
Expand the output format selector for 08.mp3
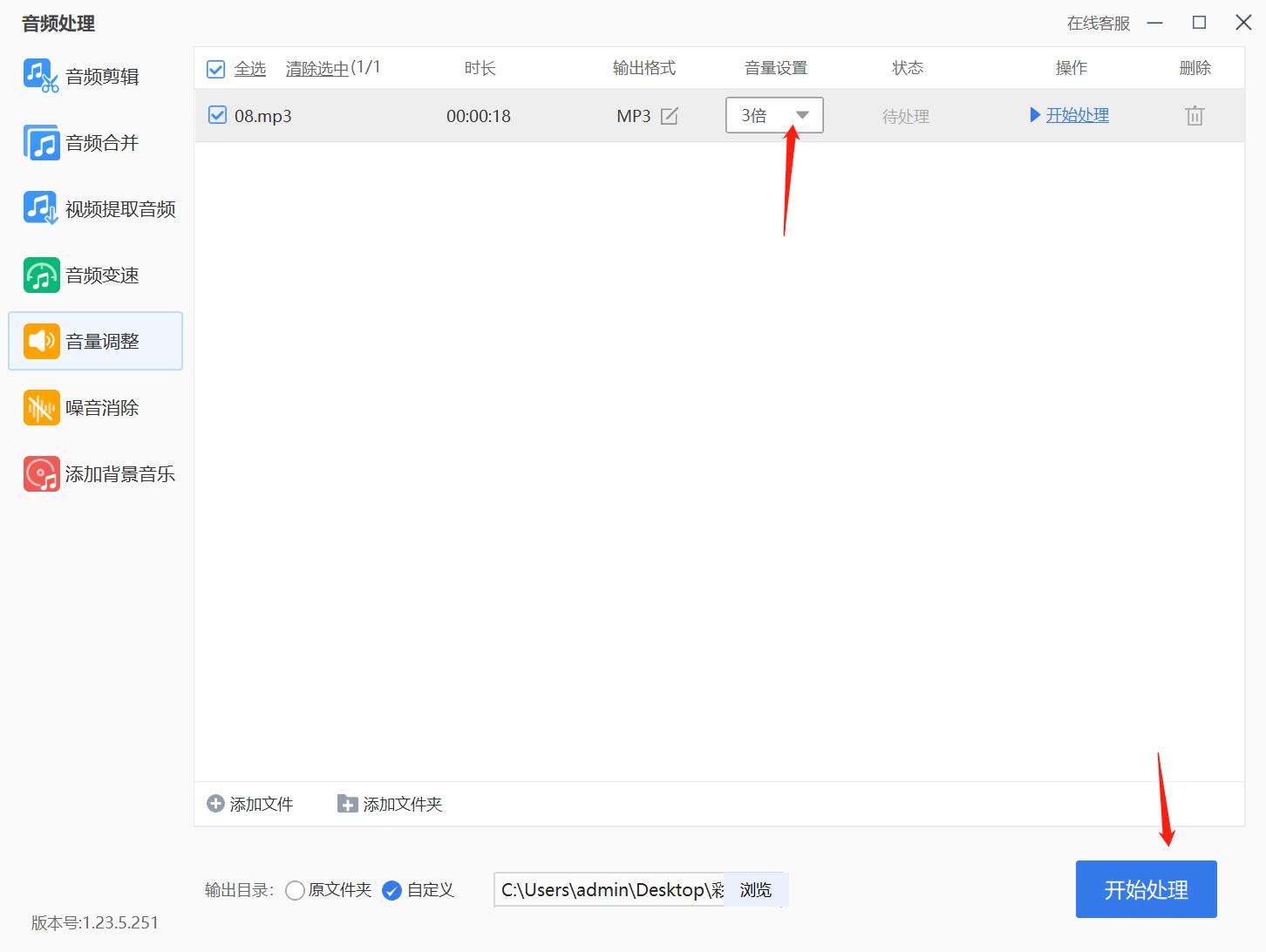pyautogui.click(x=669, y=115)
